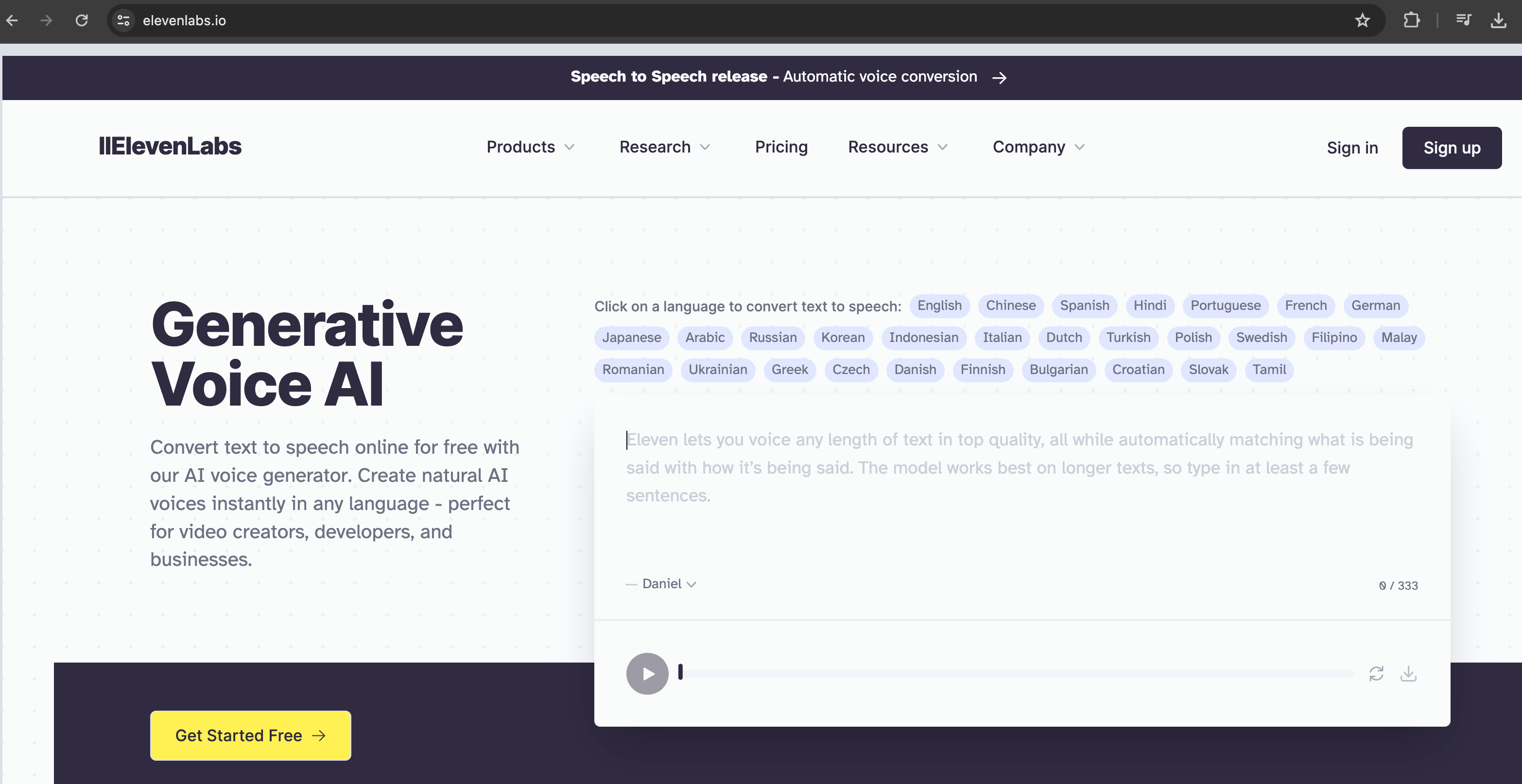Expand the Resources menu
The width and height of the screenshot is (1522, 784).
point(898,147)
